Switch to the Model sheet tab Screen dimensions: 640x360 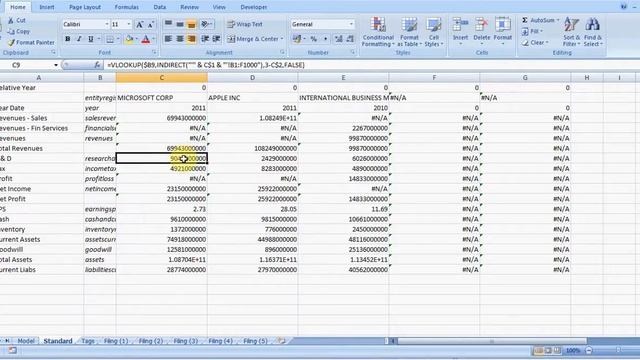pyautogui.click(x=26, y=341)
